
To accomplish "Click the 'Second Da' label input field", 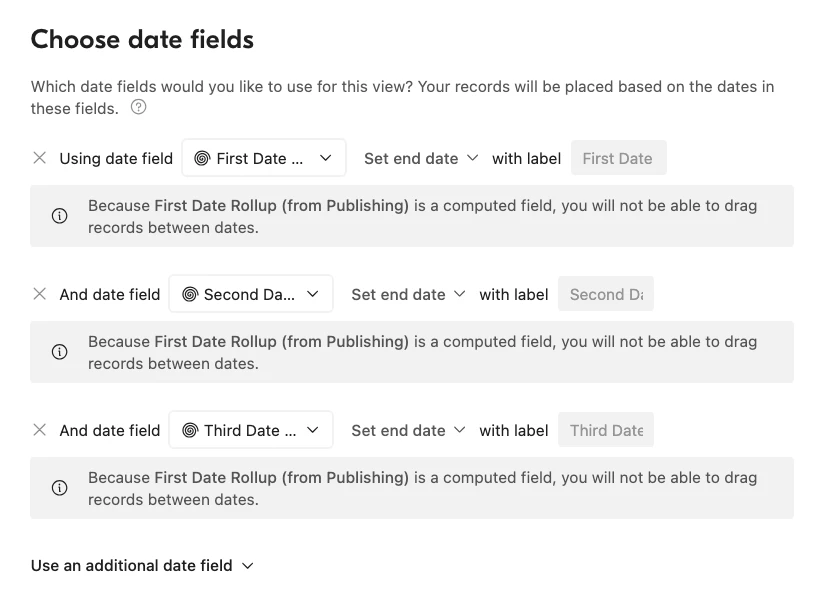I will (x=606, y=294).
